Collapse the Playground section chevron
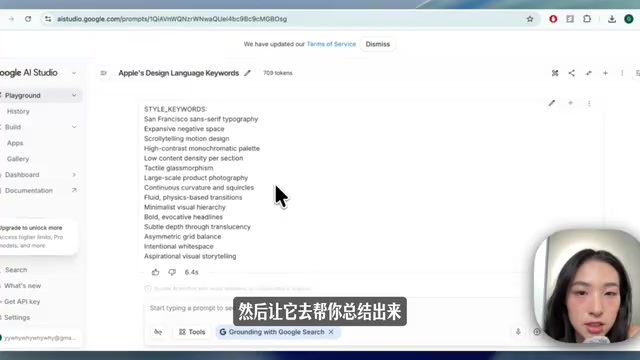Screen dimensions: 640x360 [74, 96]
